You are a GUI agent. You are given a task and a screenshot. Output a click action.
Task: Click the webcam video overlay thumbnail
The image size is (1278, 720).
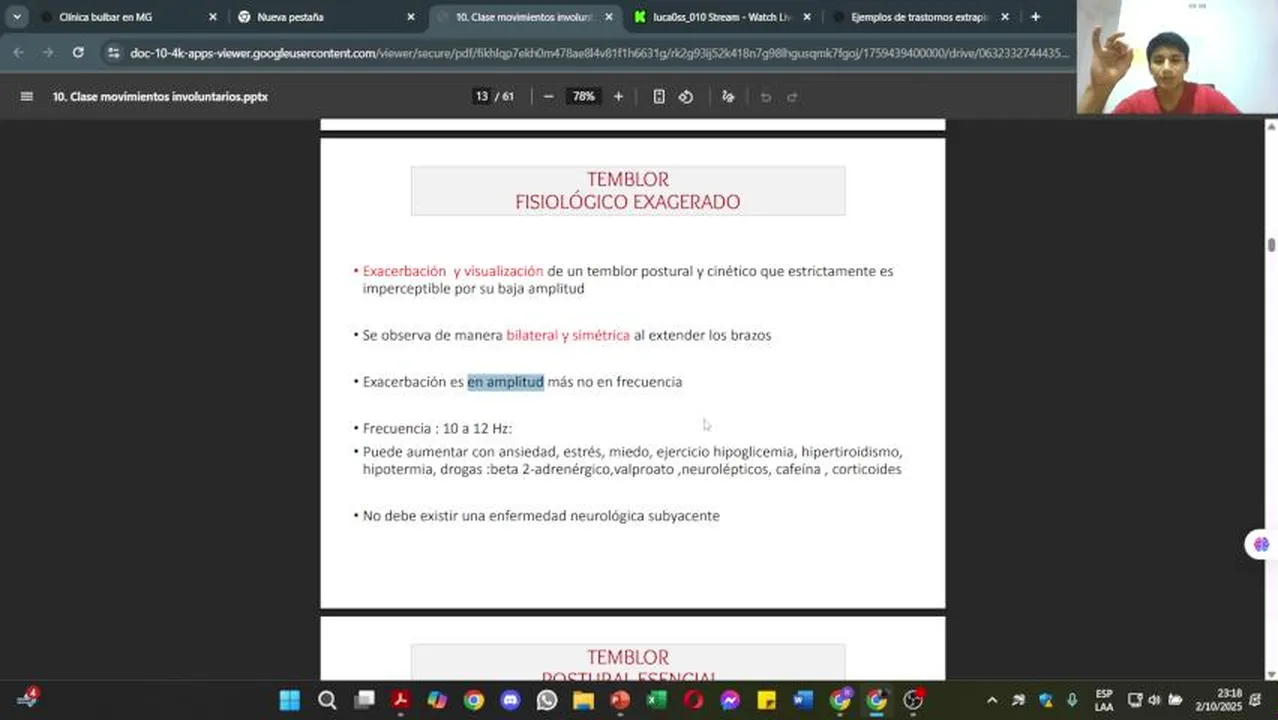coord(1176,57)
